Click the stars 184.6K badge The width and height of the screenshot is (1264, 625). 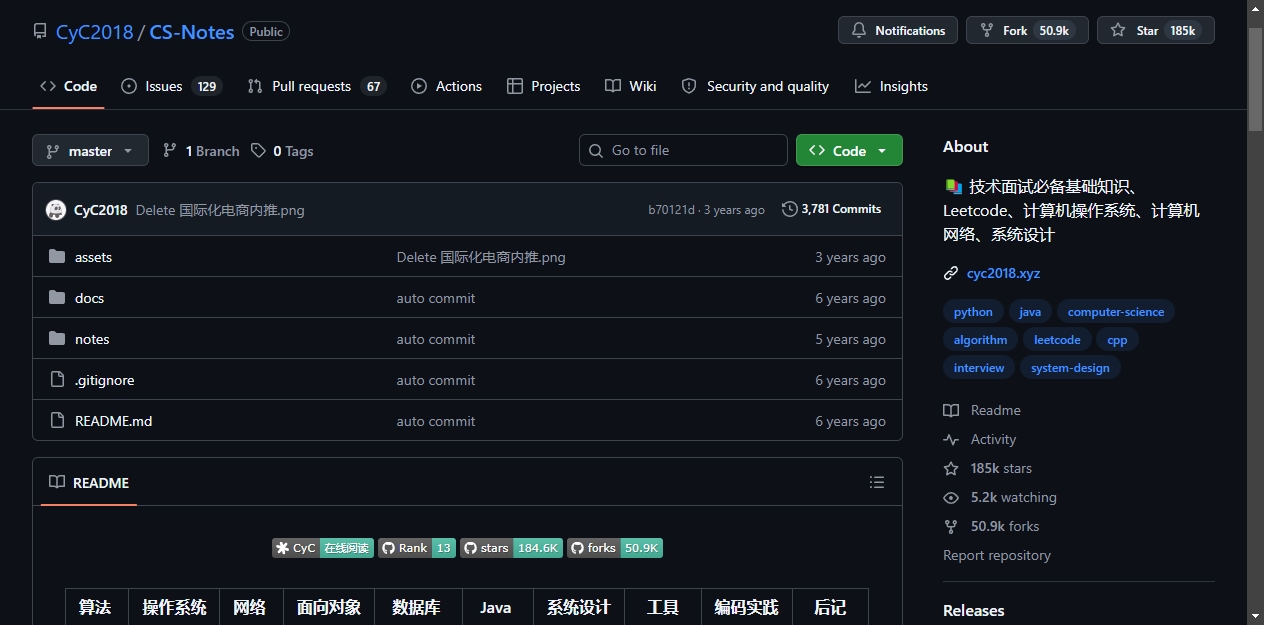pos(511,548)
